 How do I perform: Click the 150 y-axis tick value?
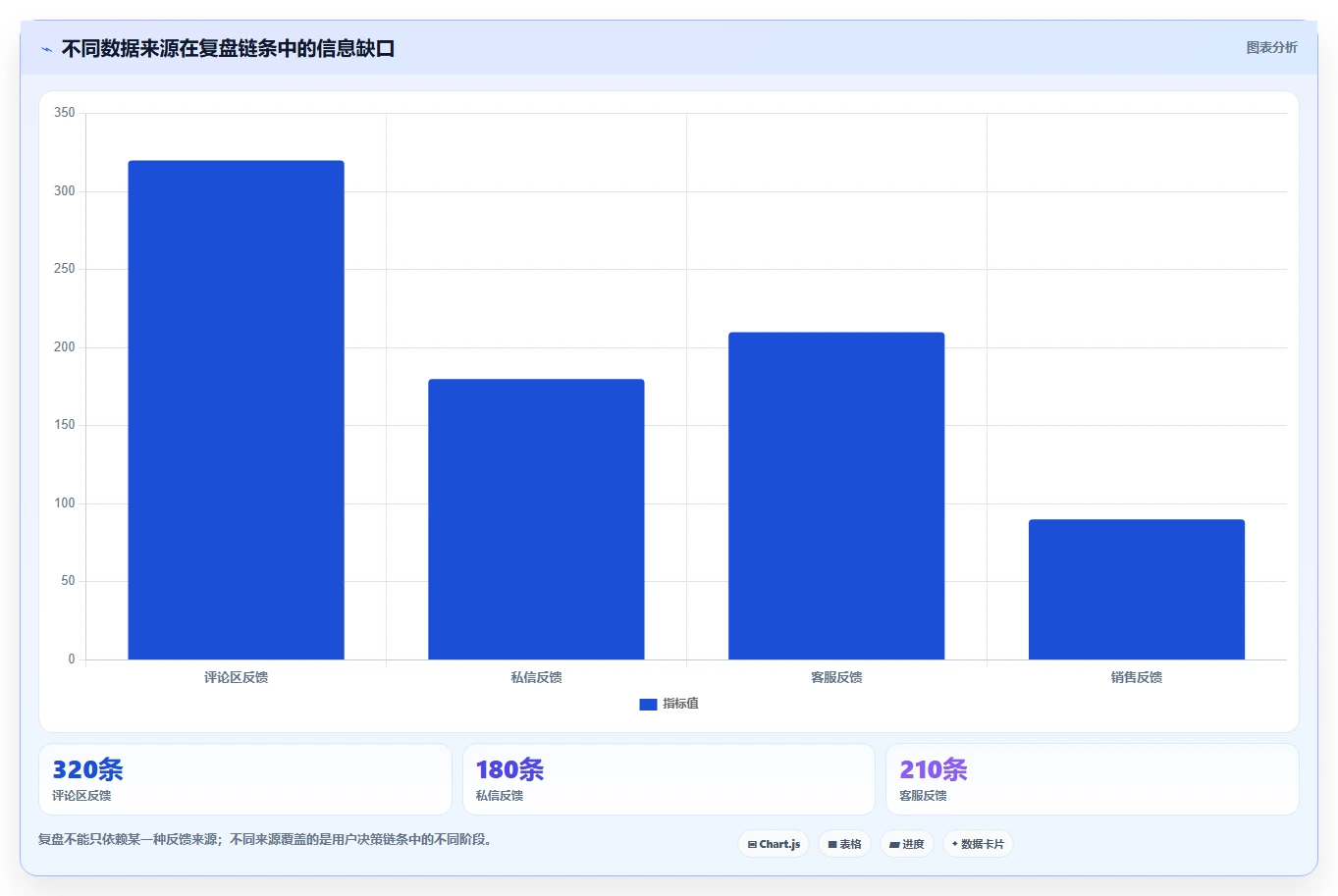(x=65, y=425)
